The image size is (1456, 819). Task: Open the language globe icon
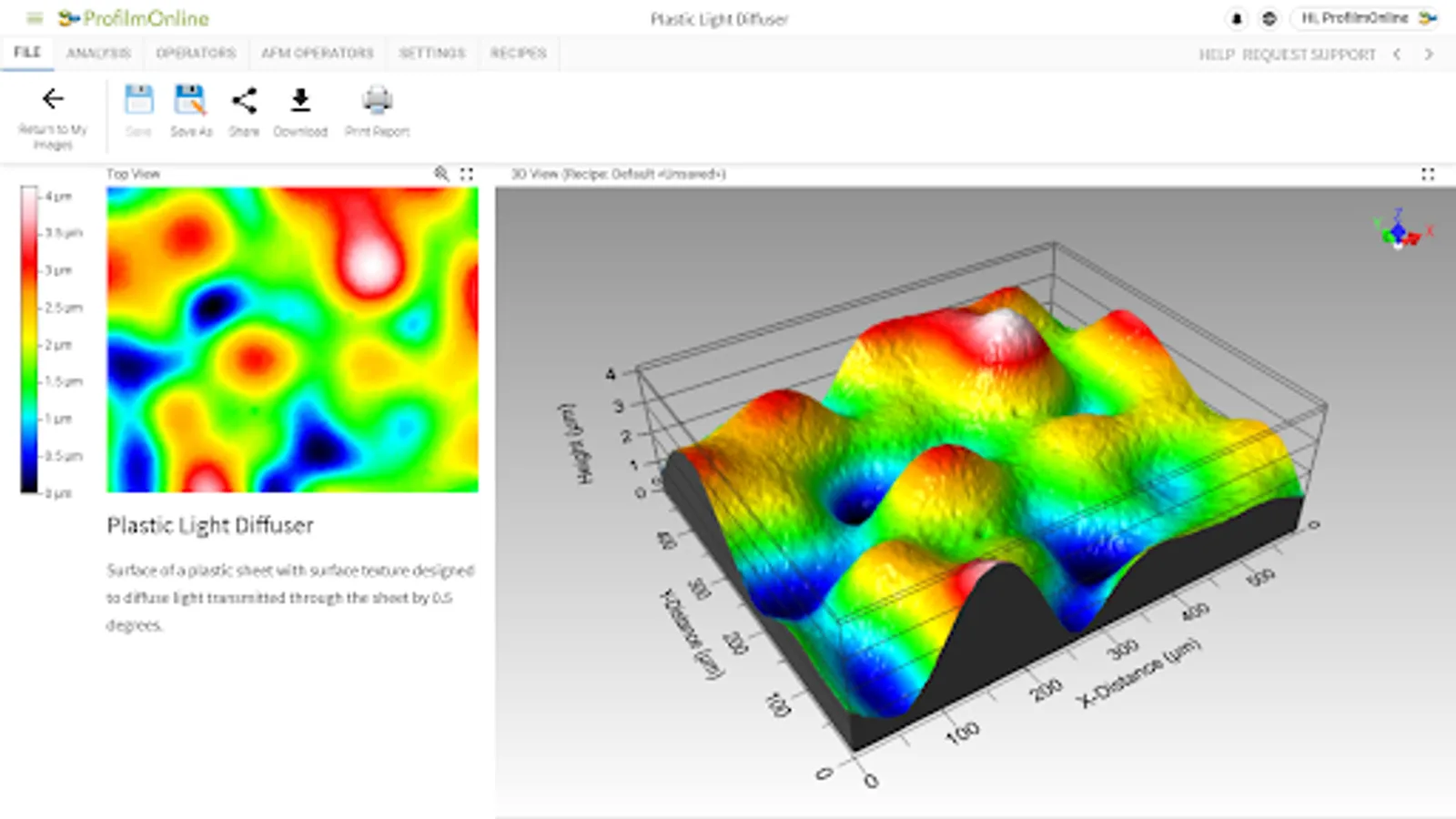[x=1269, y=18]
